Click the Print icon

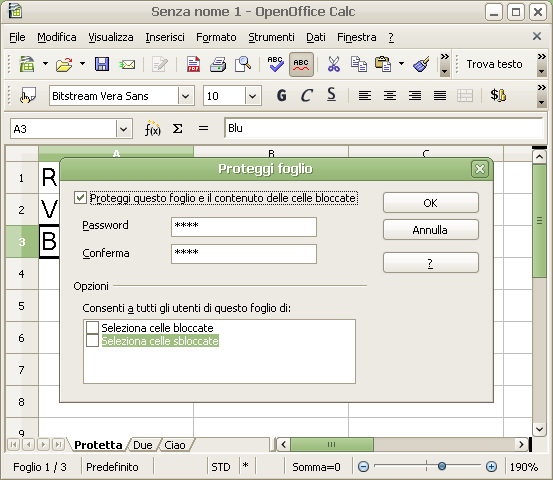pyautogui.click(x=218, y=64)
